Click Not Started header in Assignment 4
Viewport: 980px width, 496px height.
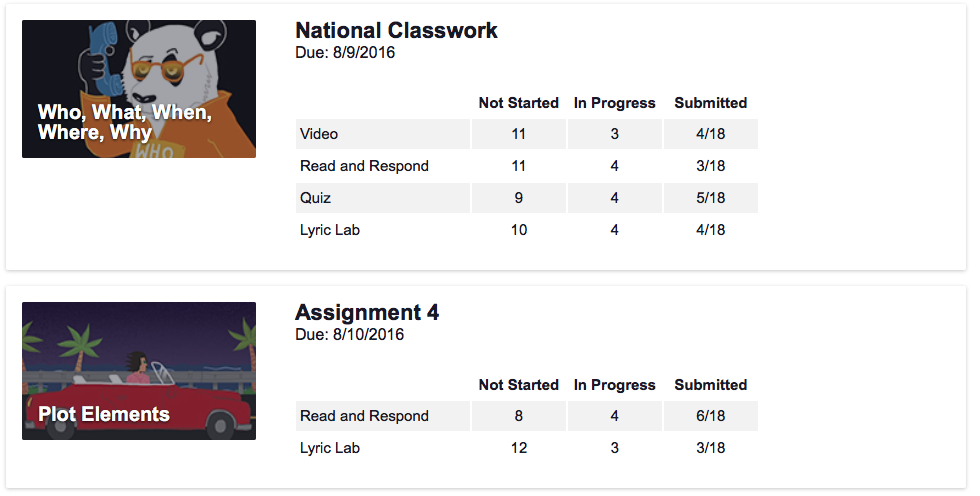518,385
